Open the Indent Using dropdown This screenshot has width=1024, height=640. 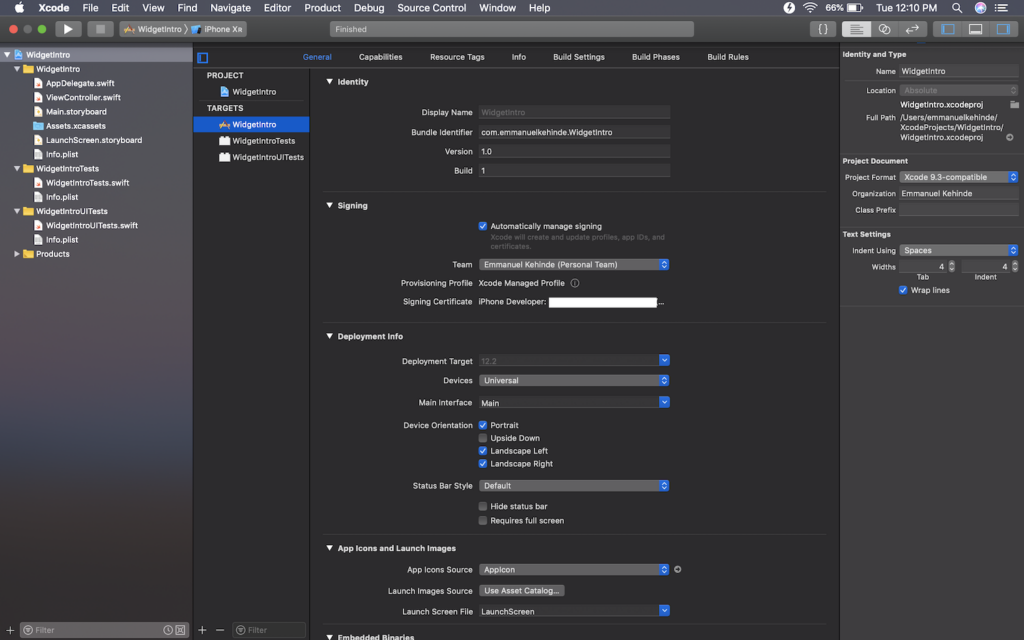959,250
